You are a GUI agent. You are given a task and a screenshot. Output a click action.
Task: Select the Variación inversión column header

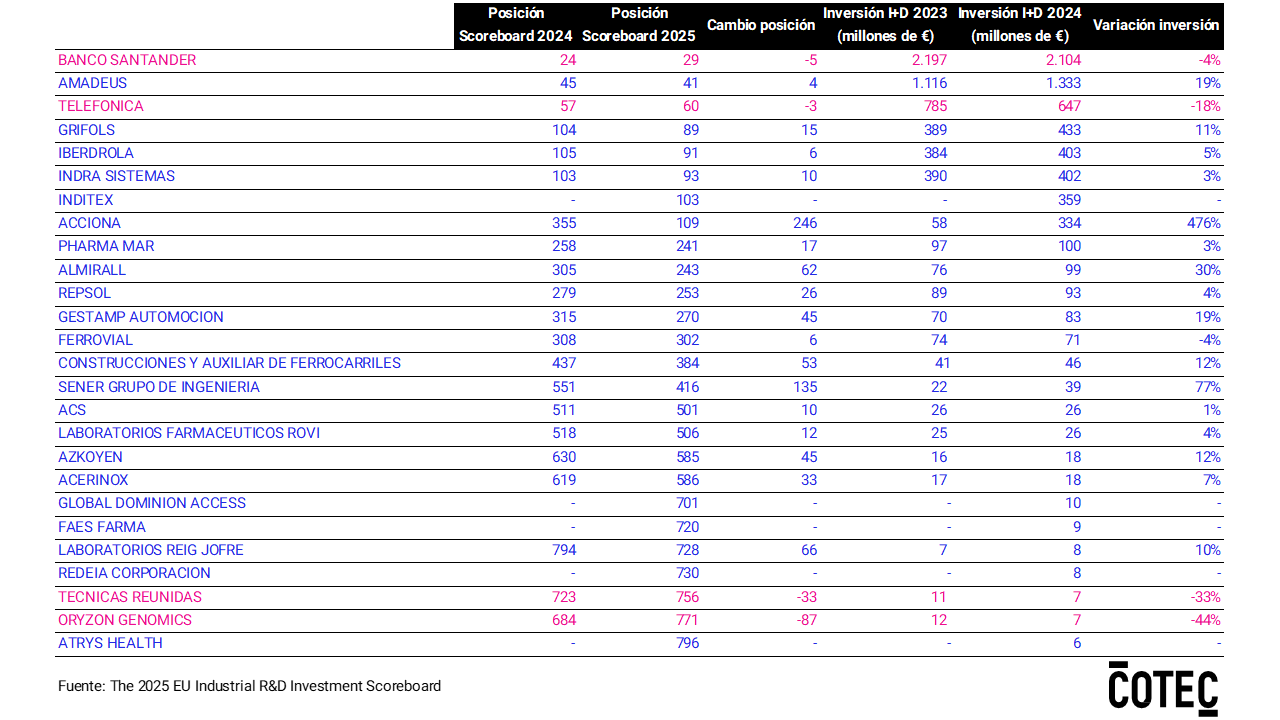click(x=1156, y=25)
